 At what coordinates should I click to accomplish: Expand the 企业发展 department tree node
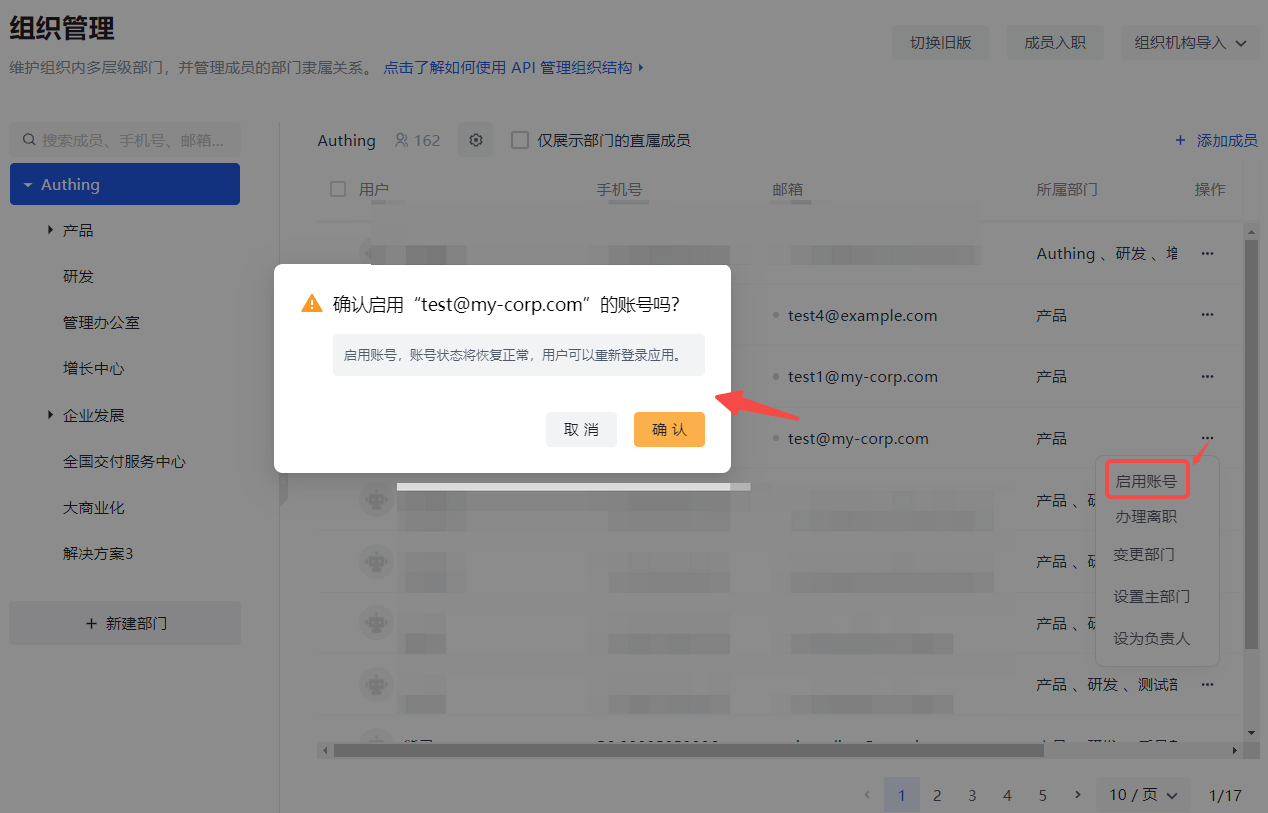(x=50, y=415)
